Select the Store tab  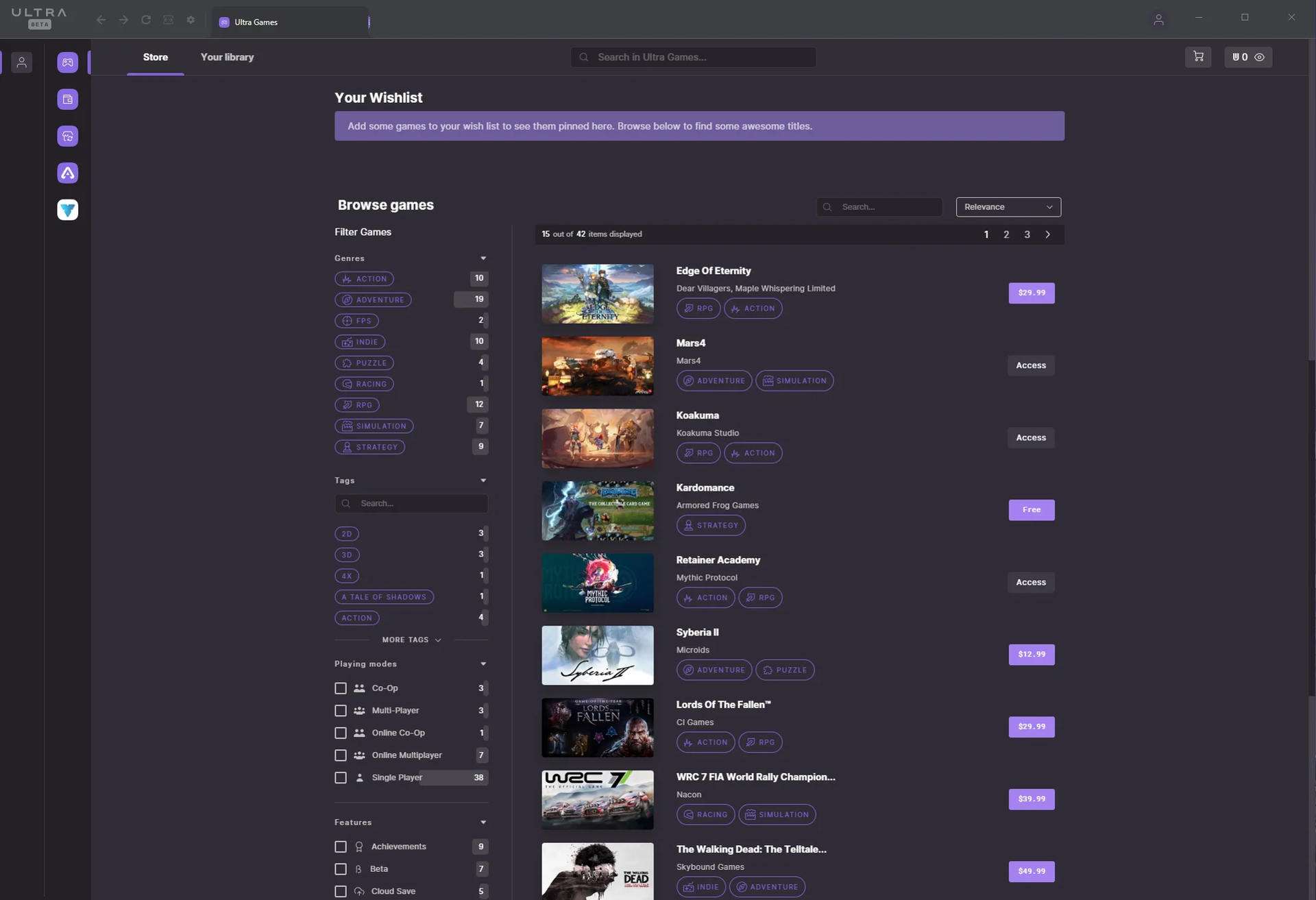[156, 58]
